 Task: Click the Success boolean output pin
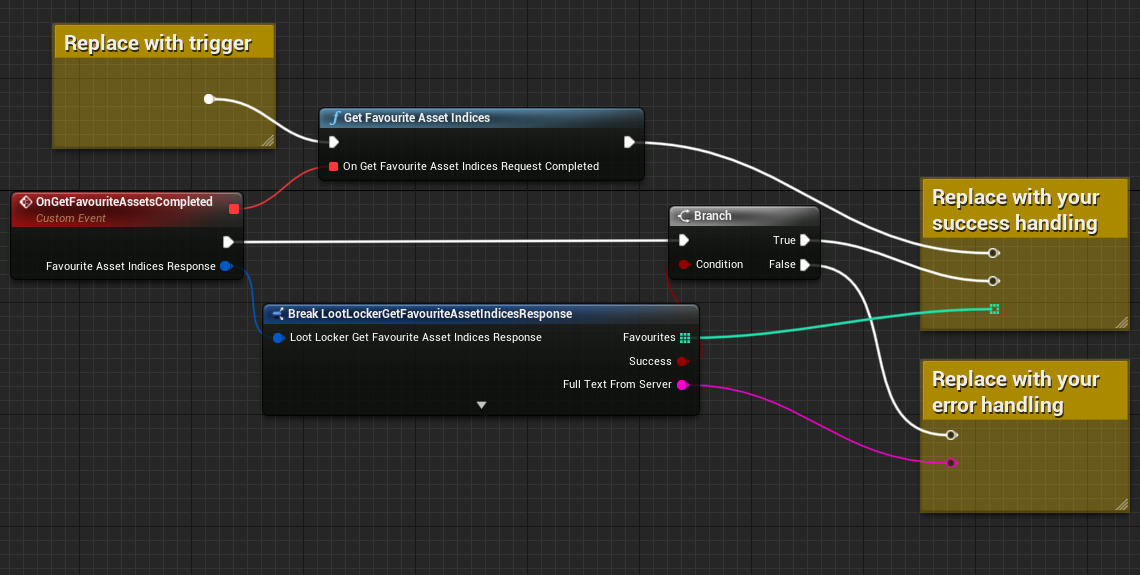[x=683, y=362]
